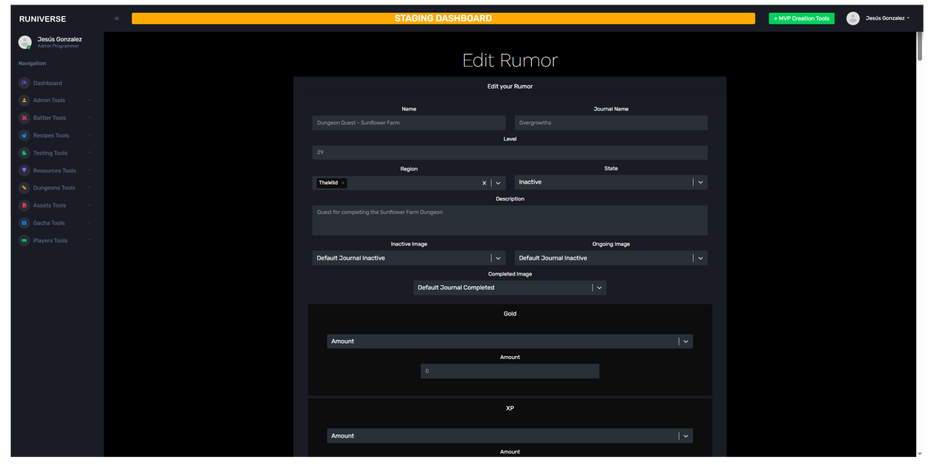
Task: Click the Admin Tools sidebar icon
Action: click(x=24, y=100)
